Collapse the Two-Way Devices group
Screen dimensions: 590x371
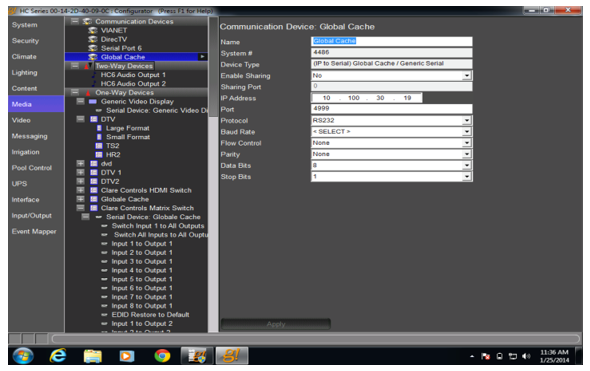pyautogui.click(x=75, y=66)
